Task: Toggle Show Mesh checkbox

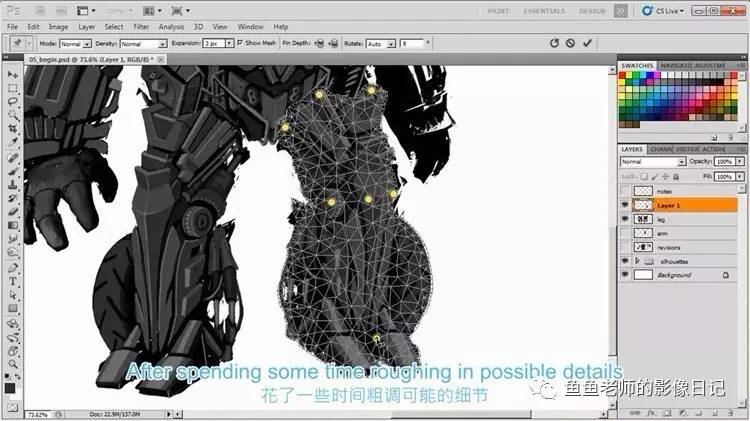Action: tap(240, 43)
